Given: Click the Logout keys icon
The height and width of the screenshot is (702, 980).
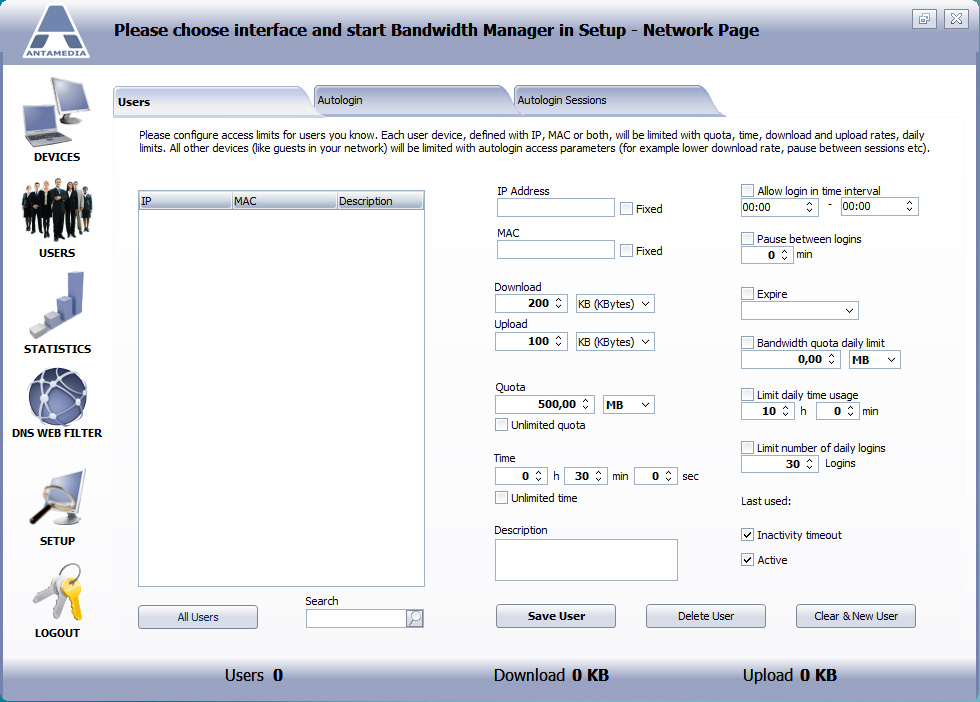Looking at the screenshot, I should pos(57,592).
